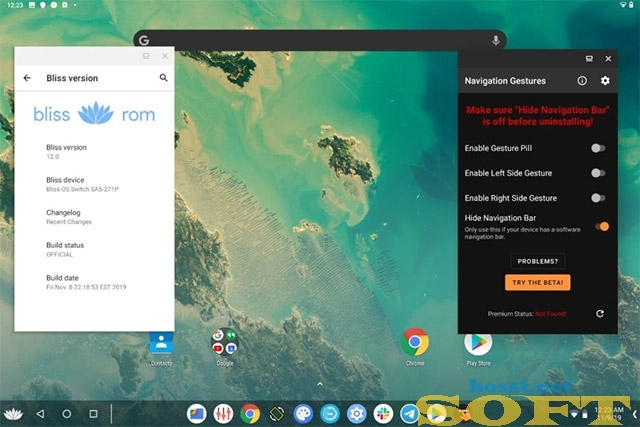Expand the app drawer up arrow
Image resolution: width=640 pixels, height=427 pixels.
(x=320, y=384)
